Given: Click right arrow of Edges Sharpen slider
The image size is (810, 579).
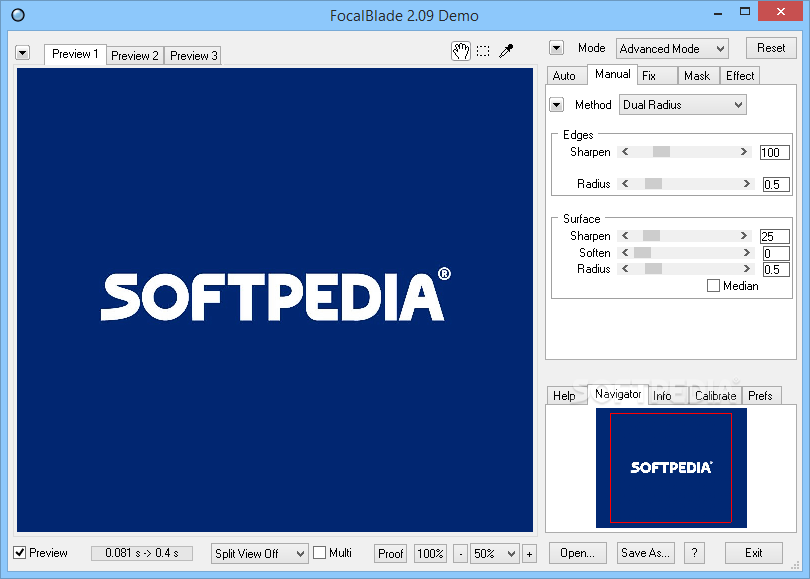Looking at the screenshot, I should [743, 152].
